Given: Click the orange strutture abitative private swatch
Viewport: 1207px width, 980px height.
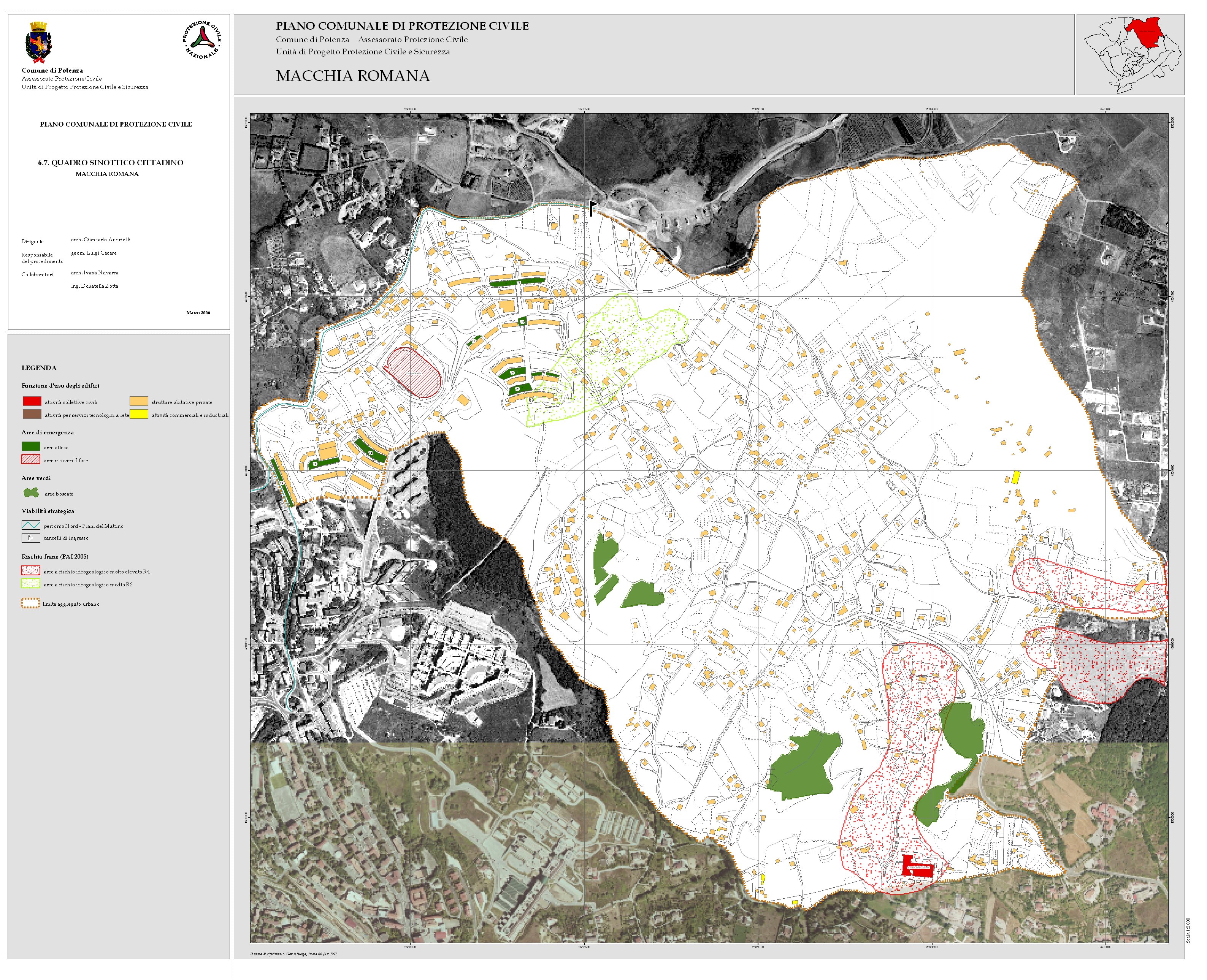Looking at the screenshot, I should pyautogui.click(x=138, y=401).
